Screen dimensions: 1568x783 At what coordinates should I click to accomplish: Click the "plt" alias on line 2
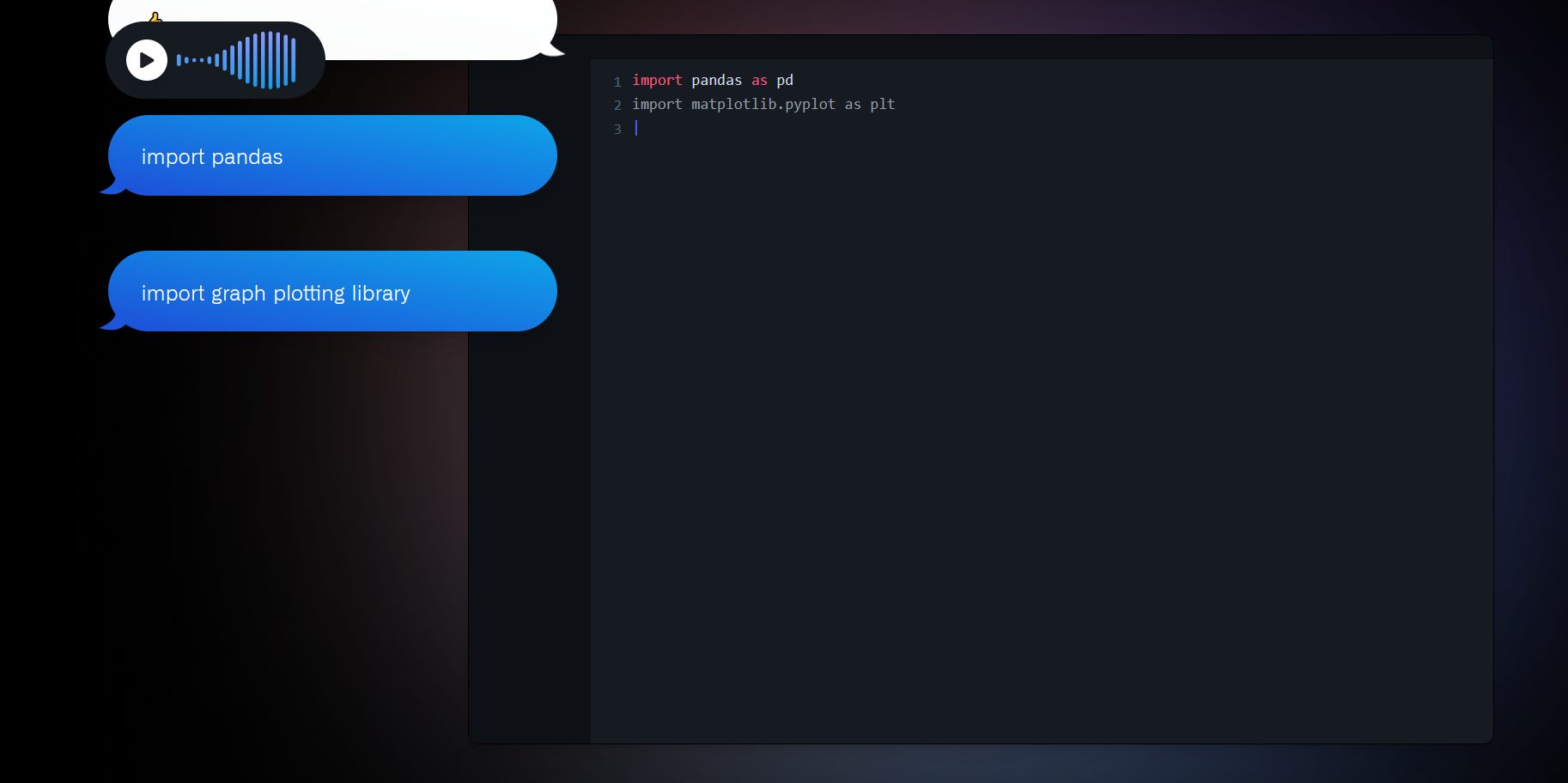[x=882, y=104]
